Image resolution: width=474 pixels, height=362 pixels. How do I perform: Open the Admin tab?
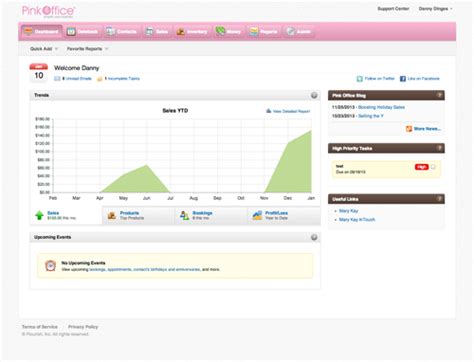point(299,32)
